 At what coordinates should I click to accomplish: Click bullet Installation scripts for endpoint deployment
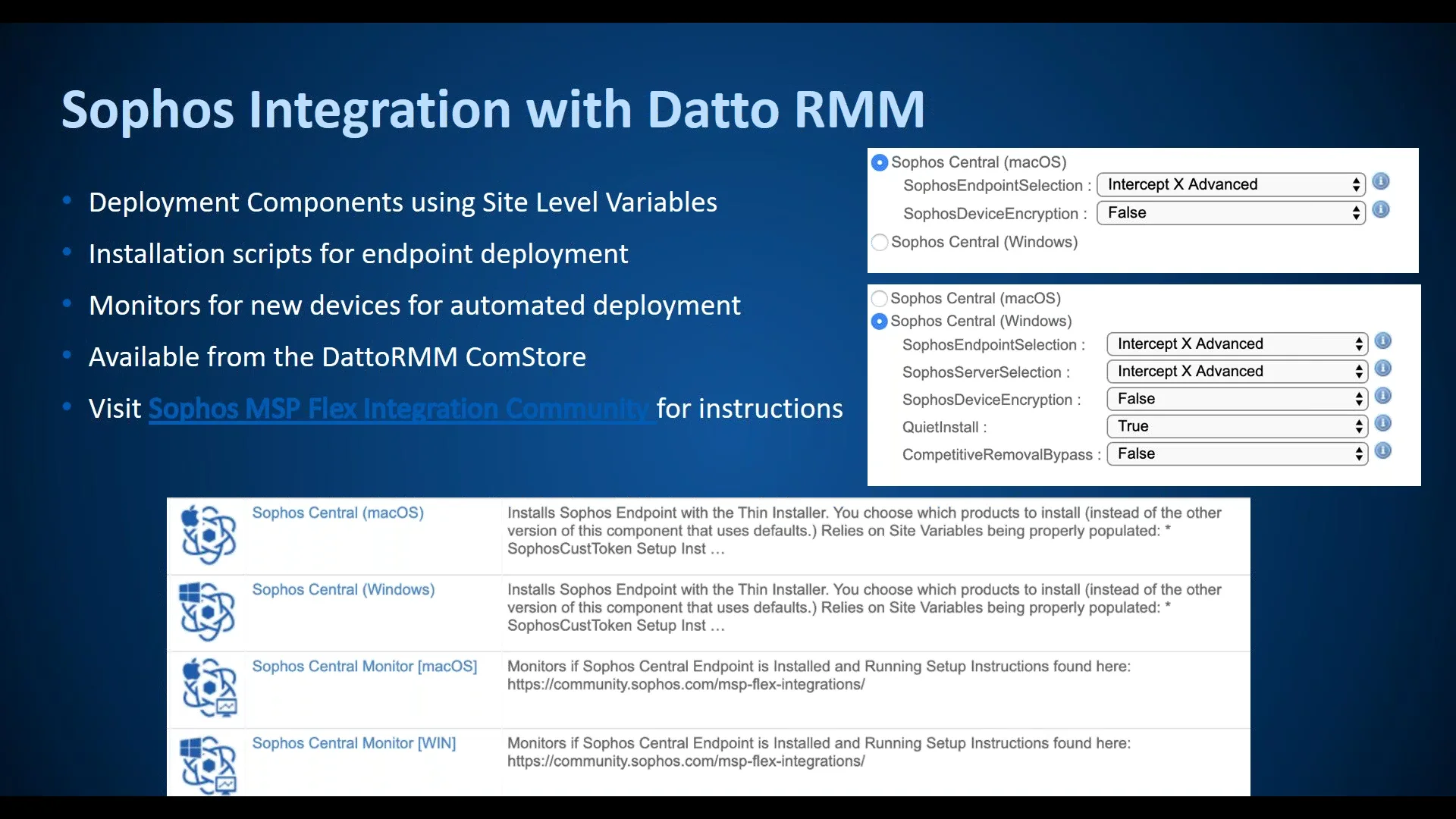358,254
